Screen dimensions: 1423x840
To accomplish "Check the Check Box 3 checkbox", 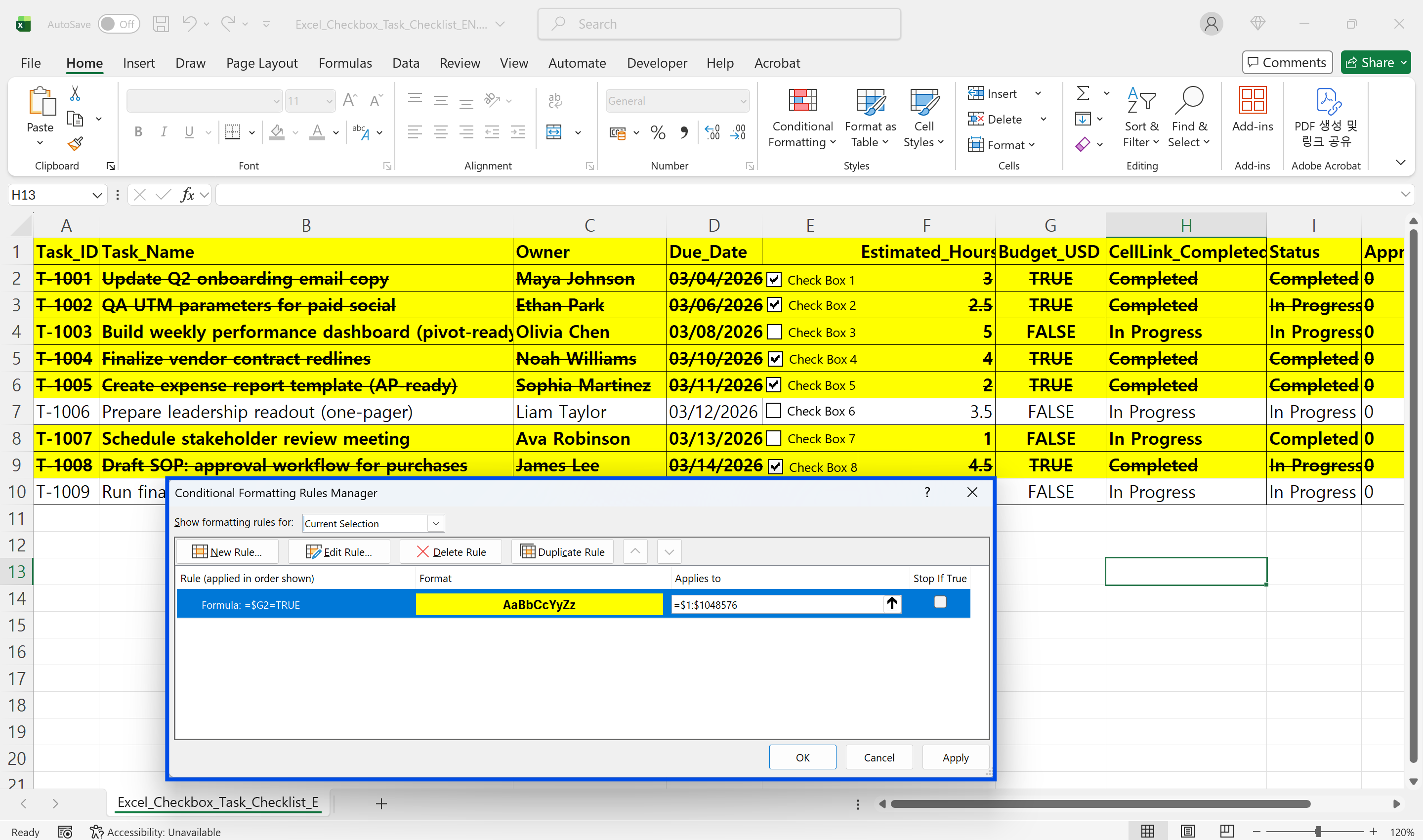I will (x=774, y=332).
